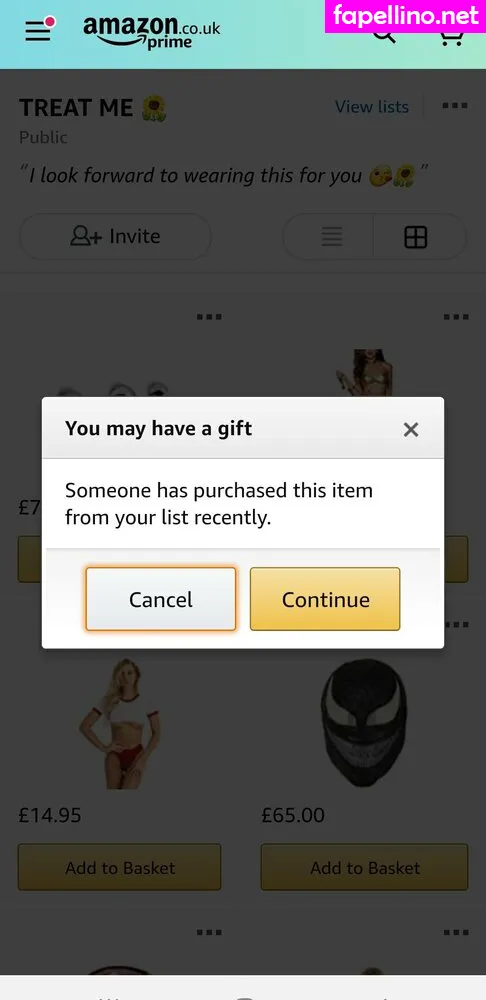Invite someone to the list
Screen dimensions: 486x1000
click(115, 237)
